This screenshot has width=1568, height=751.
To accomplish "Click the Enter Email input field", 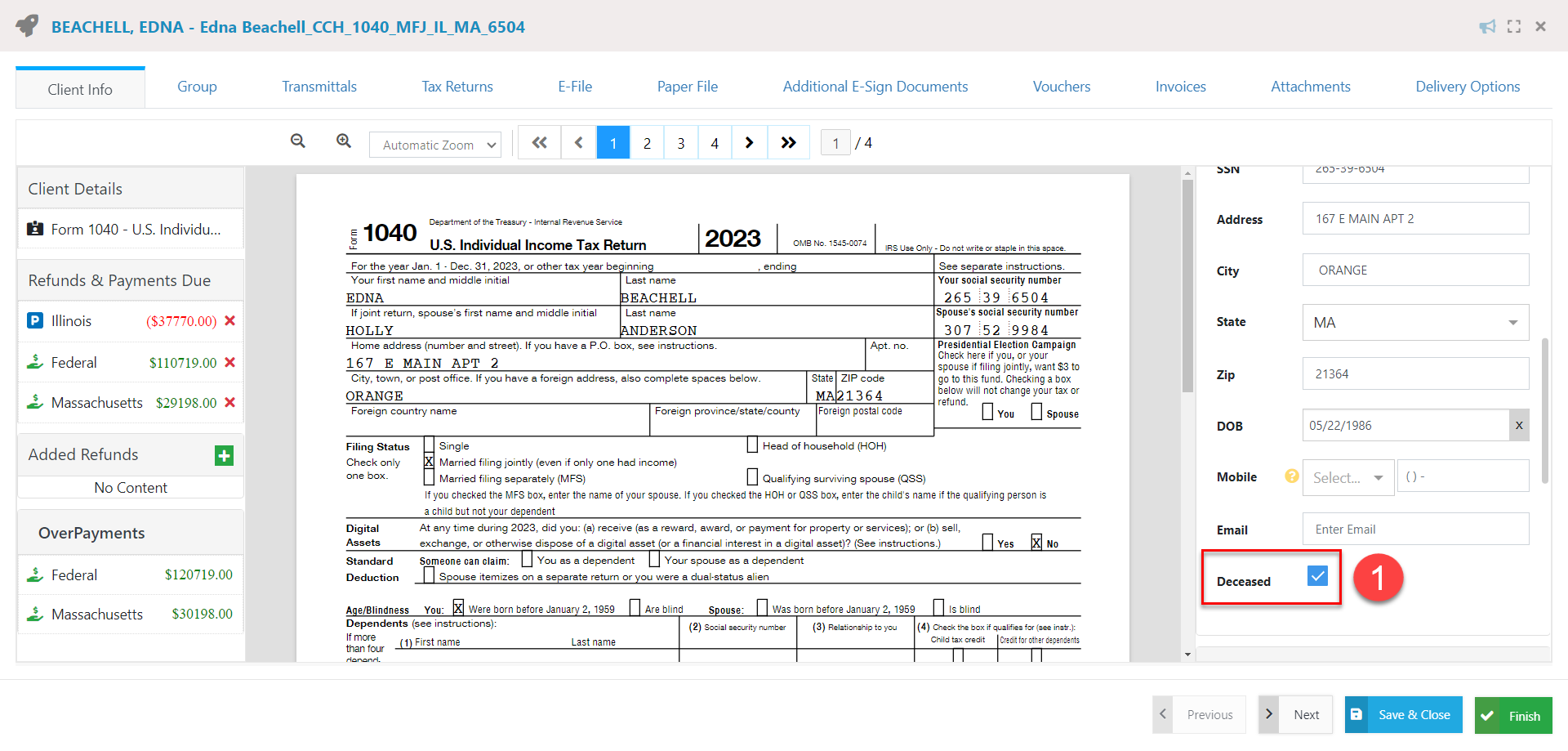I will tap(1414, 529).
